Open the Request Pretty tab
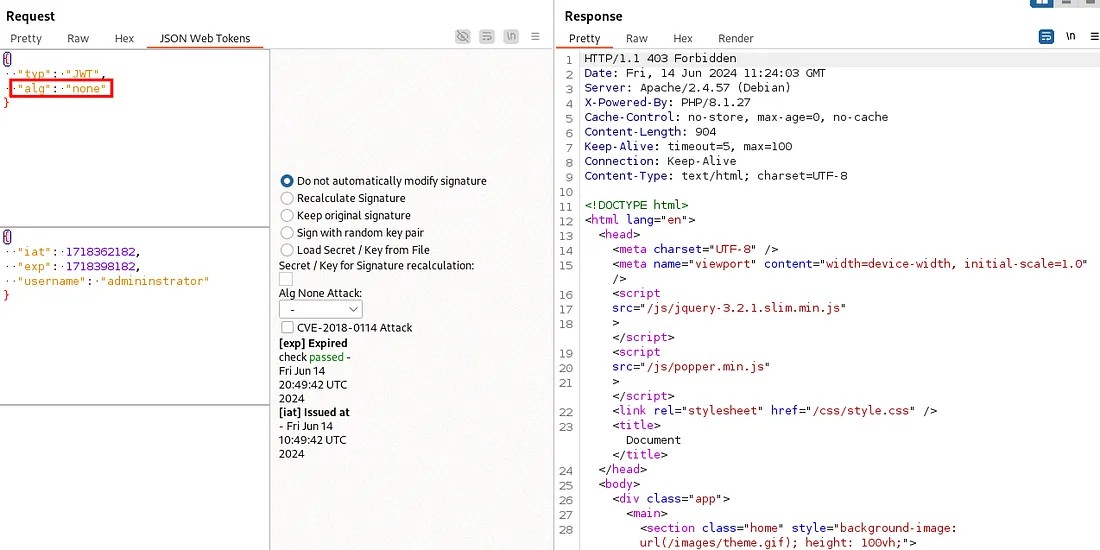Viewport: 1100px width, 550px height. tap(26, 39)
